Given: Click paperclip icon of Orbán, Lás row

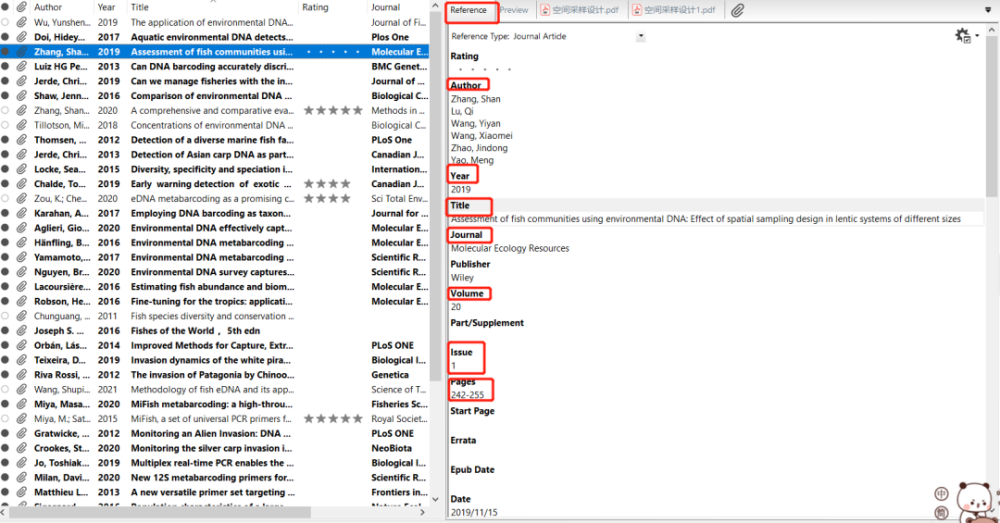Looking at the screenshot, I should [22, 345].
